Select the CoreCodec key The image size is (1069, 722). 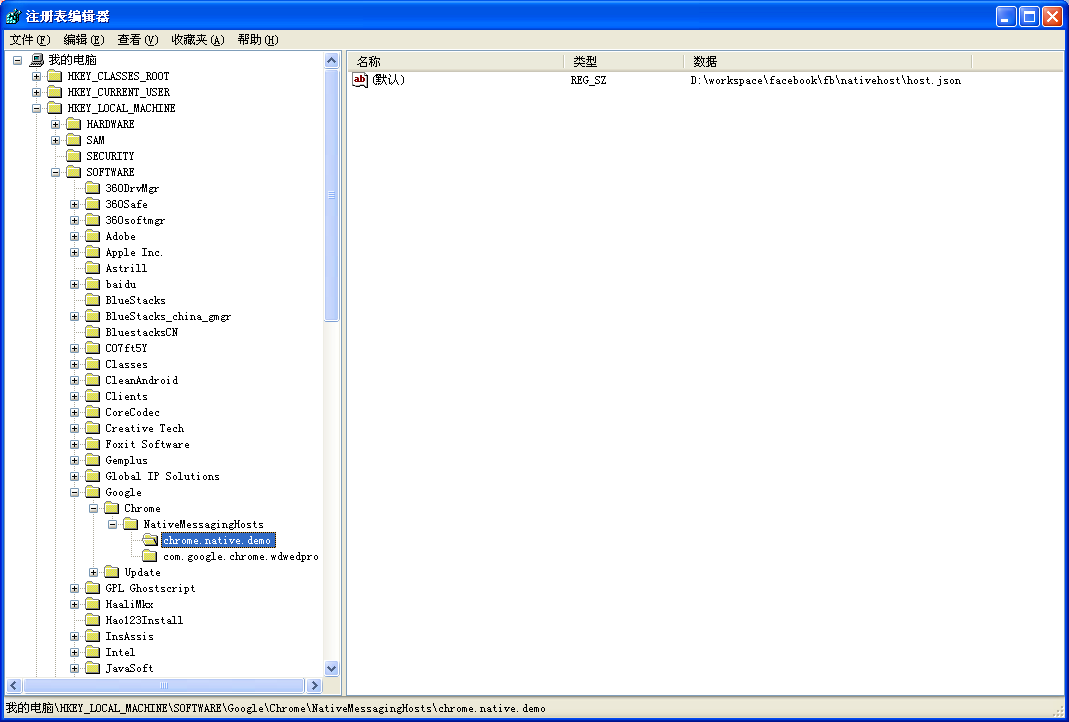coord(132,412)
